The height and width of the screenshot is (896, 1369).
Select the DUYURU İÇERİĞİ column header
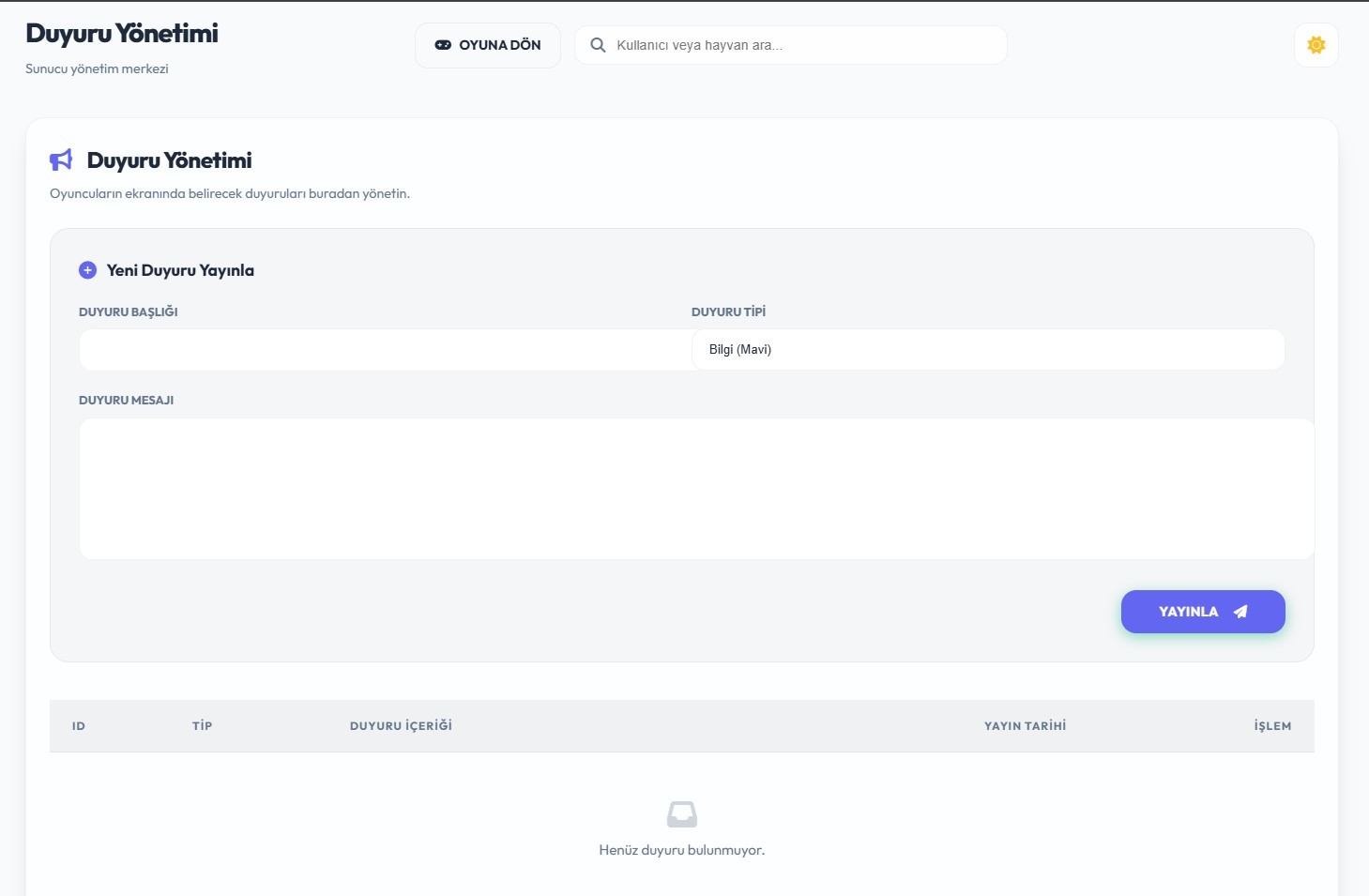[401, 726]
